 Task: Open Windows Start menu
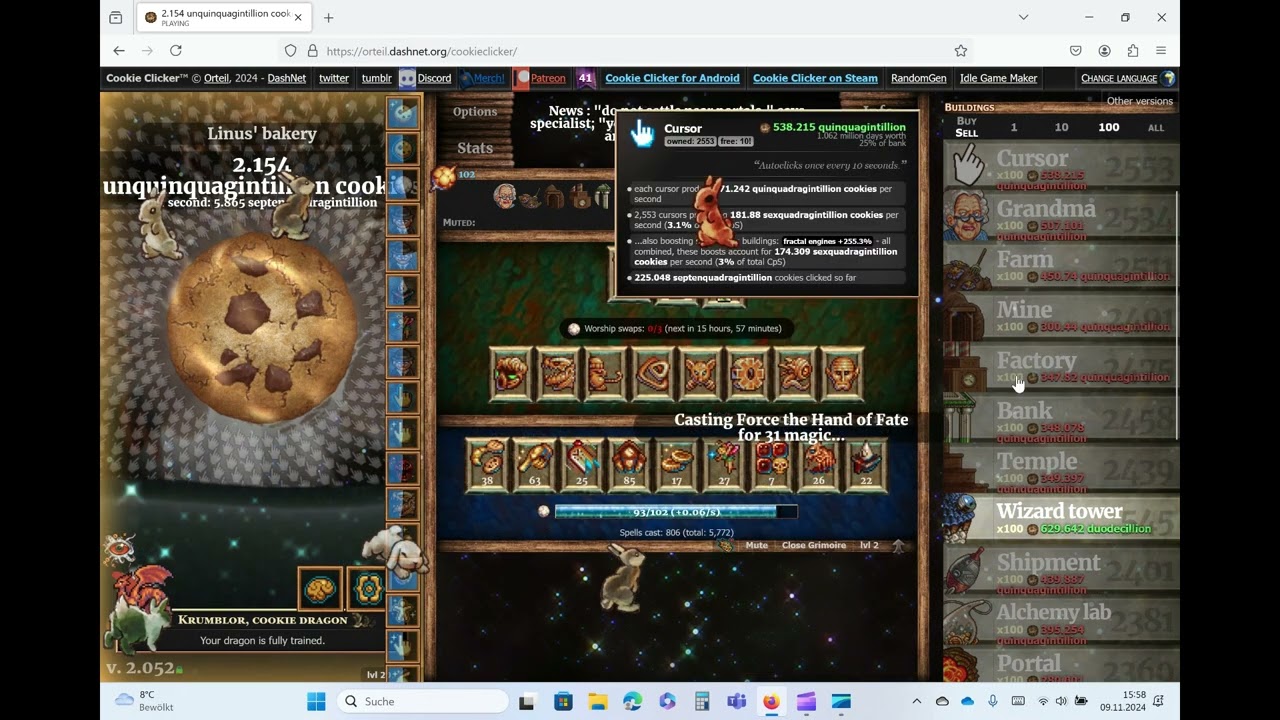[x=316, y=701]
